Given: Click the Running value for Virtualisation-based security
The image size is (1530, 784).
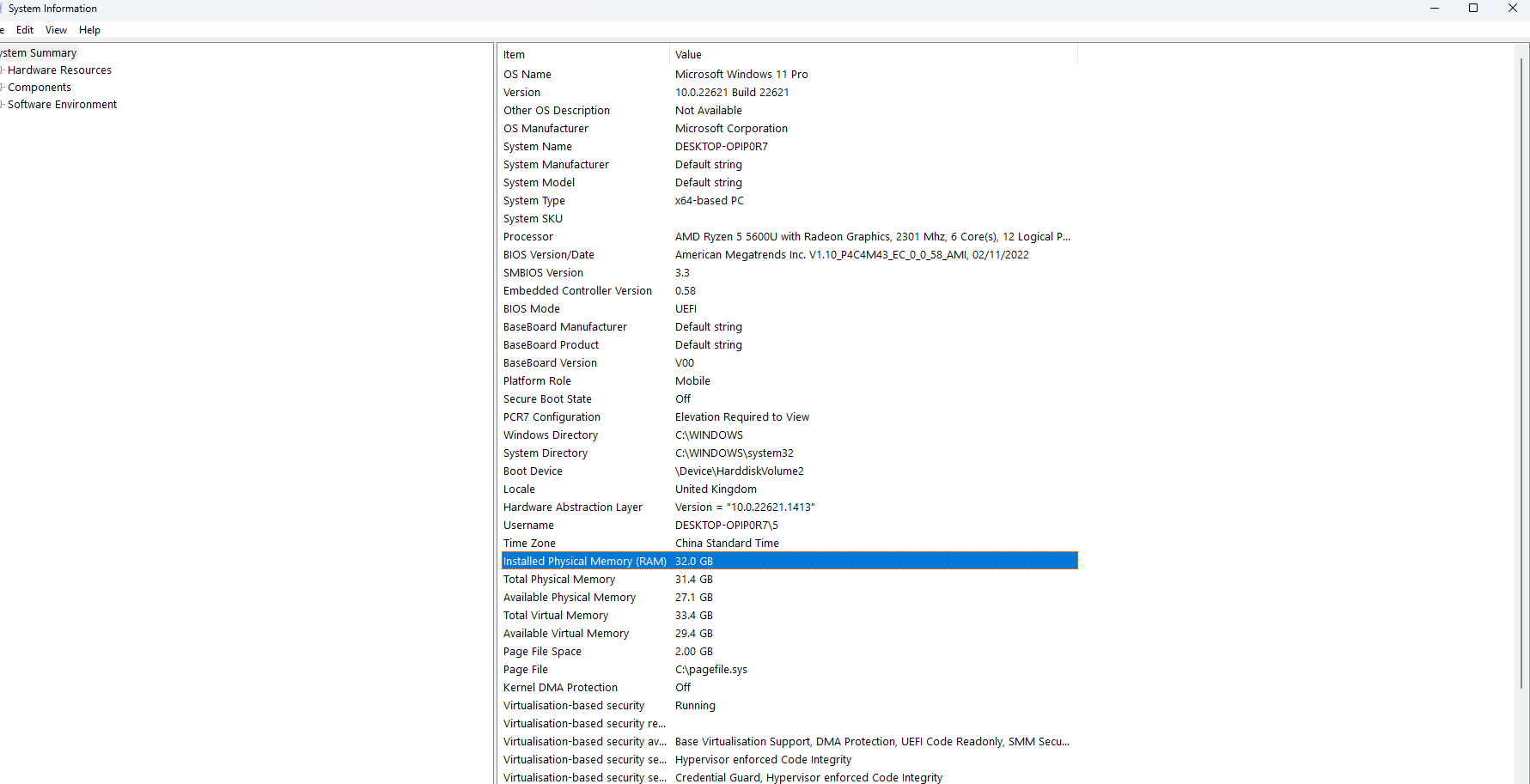Looking at the screenshot, I should [x=695, y=706].
